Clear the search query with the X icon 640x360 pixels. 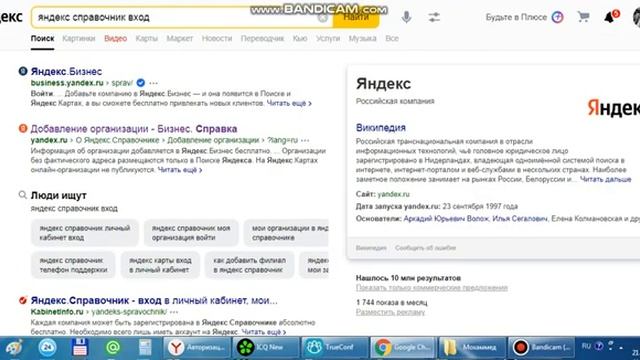(x=322, y=18)
